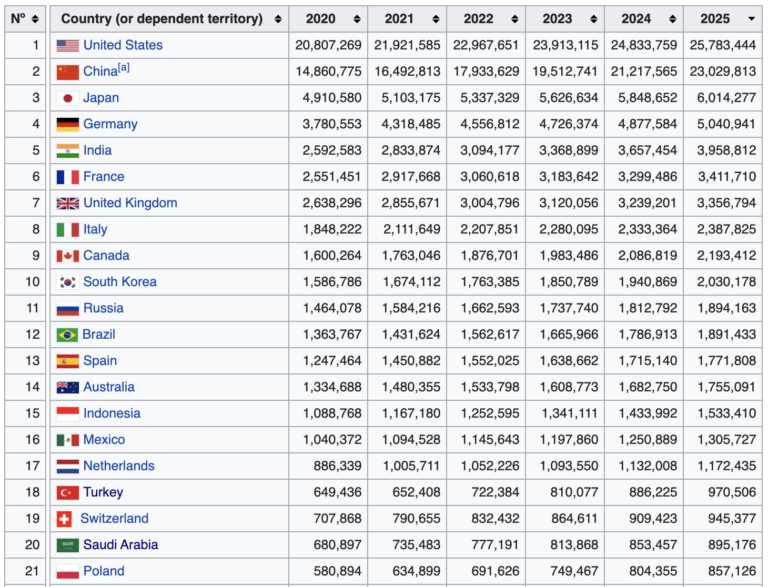Image resolution: width=768 pixels, height=587 pixels.
Task: Click the Switzerland flag icon
Action: tap(67, 519)
